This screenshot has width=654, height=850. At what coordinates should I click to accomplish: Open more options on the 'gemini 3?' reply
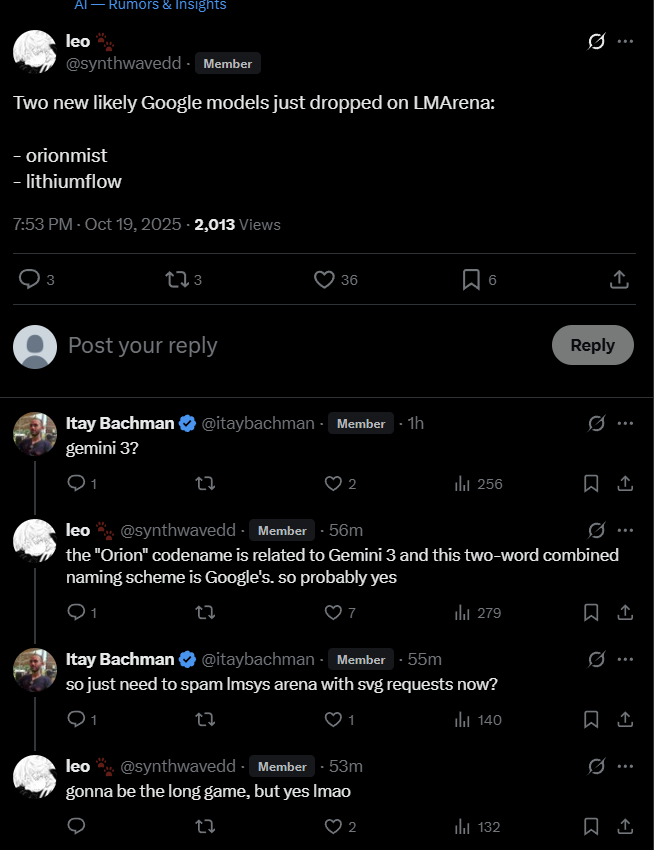pyautogui.click(x=626, y=423)
